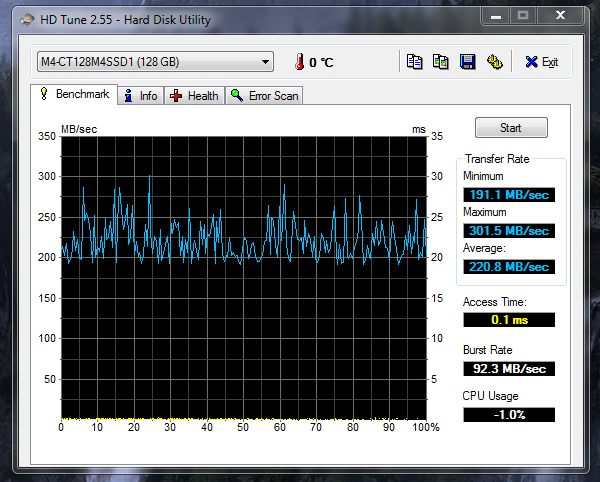This screenshot has width=600, height=482.
Task: Click the 0 °C temperature reading
Action: coord(321,62)
